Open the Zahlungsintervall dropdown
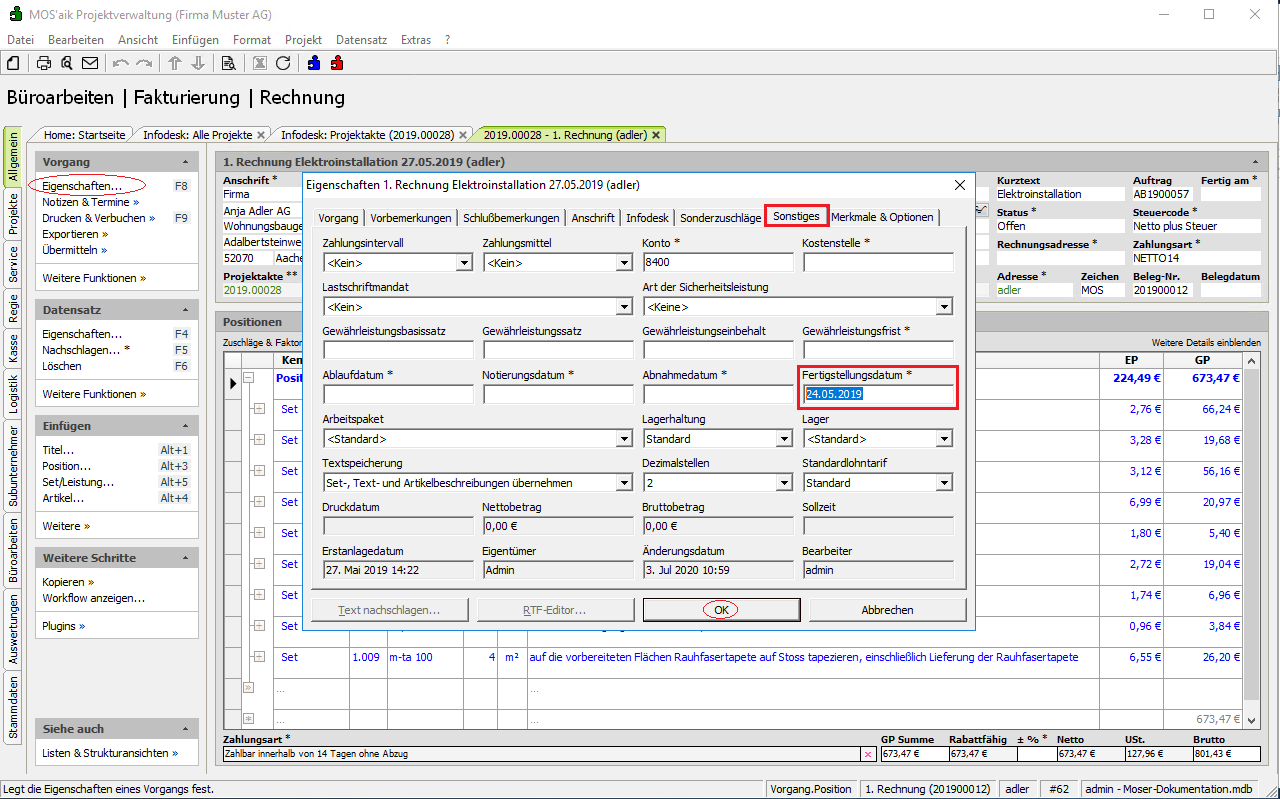The image size is (1280, 799). 464,263
